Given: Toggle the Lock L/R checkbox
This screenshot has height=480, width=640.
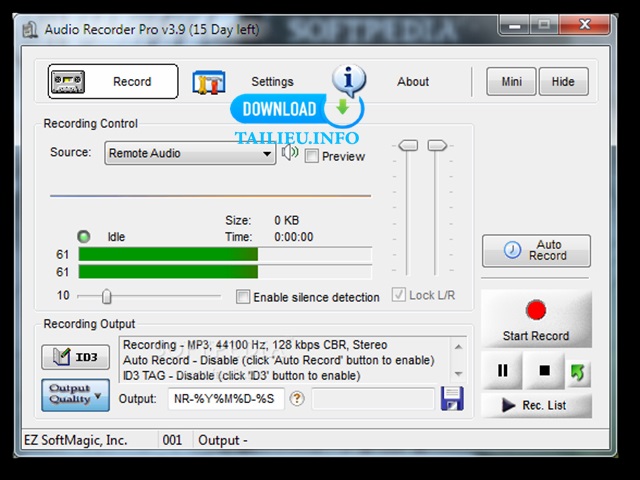Looking at the screenshot, I should tap(398, 295).
